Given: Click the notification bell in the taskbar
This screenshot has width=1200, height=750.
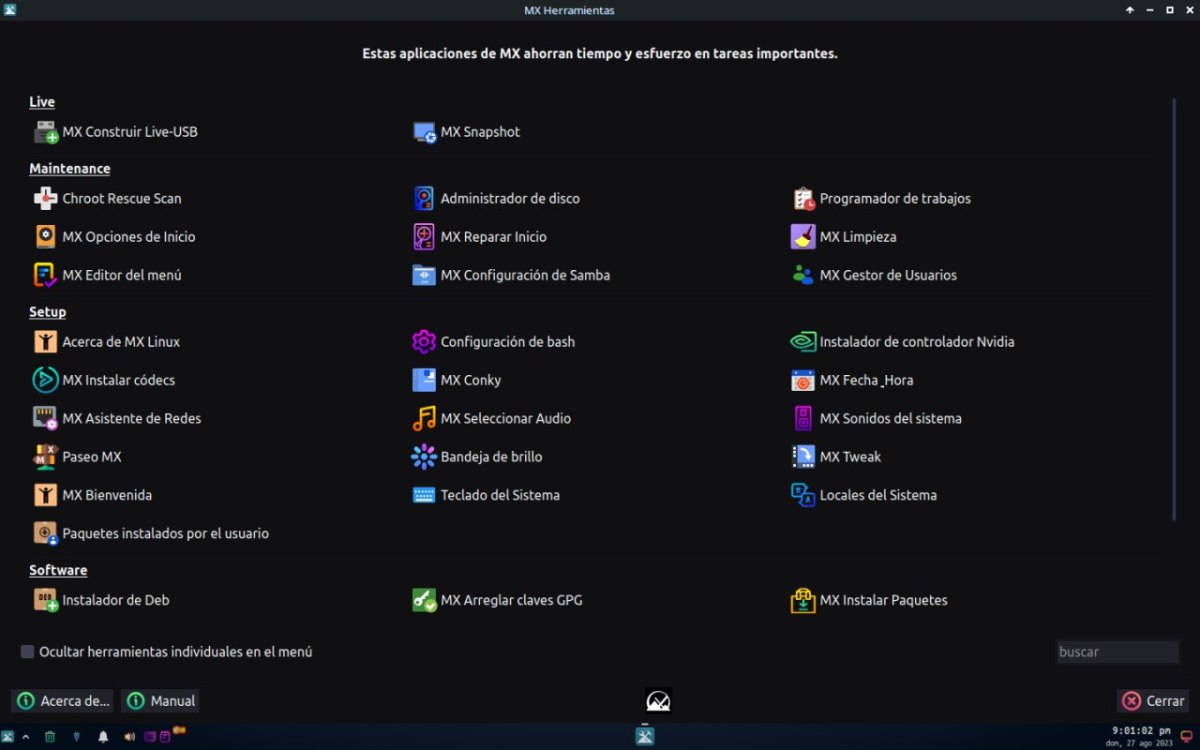Looking at the screenshot, I should pos(103,737).
